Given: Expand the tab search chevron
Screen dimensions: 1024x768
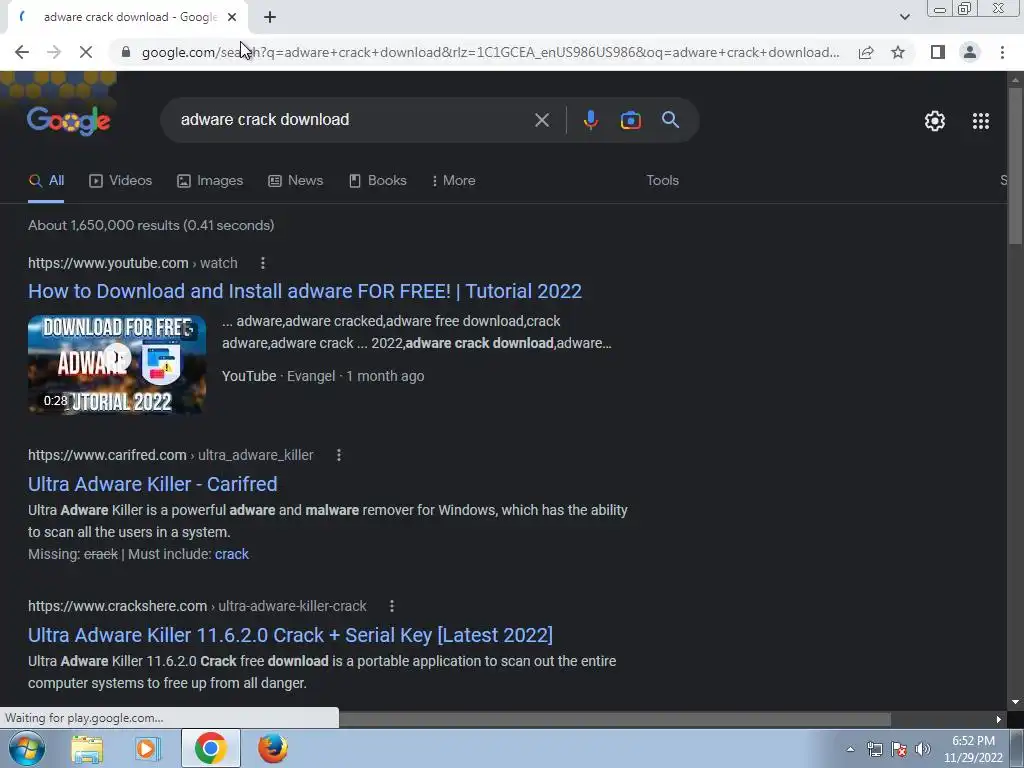Looking at the screenshot, I should pos(904,18).
